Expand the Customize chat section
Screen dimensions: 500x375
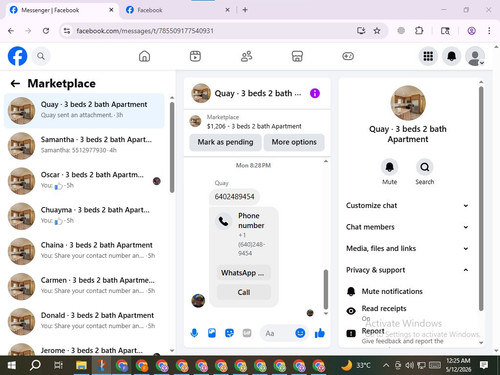pos(408,205)
